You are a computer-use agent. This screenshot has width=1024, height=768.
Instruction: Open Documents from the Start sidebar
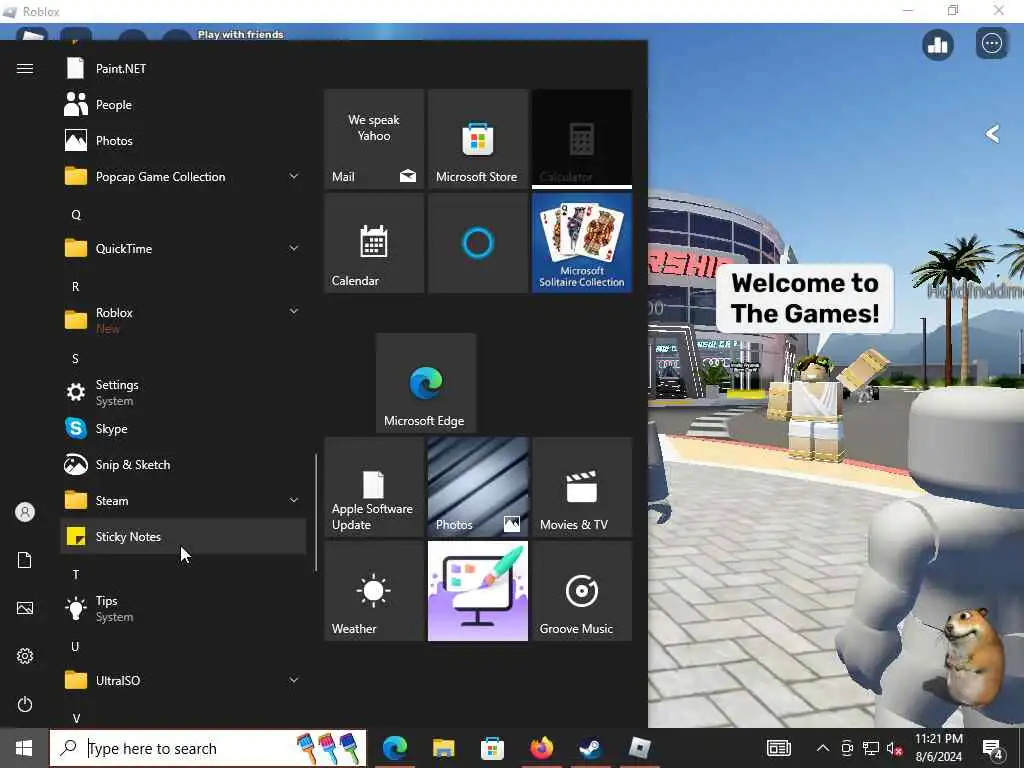(x=25, y=560)
